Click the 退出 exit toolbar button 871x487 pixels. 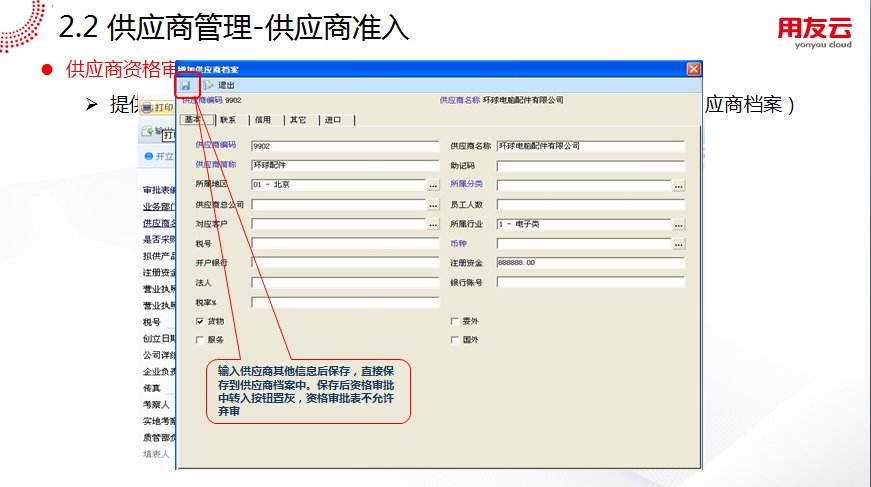click(x=219, y=86)
